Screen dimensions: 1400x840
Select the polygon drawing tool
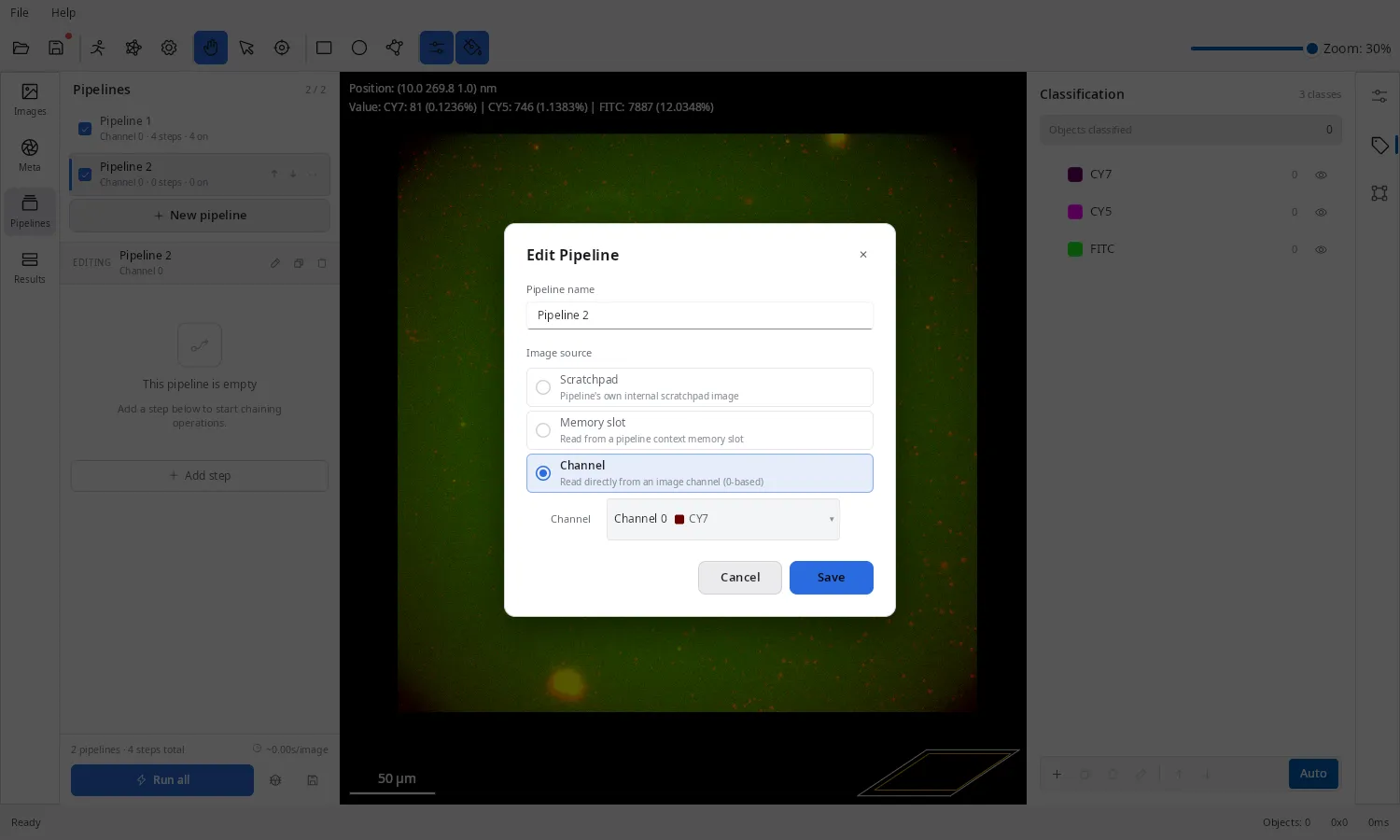click(395, 48)
